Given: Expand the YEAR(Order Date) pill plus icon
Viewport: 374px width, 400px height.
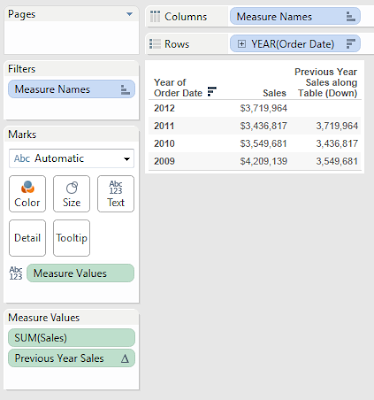Looking at the screenshot, I should [242, 44].
